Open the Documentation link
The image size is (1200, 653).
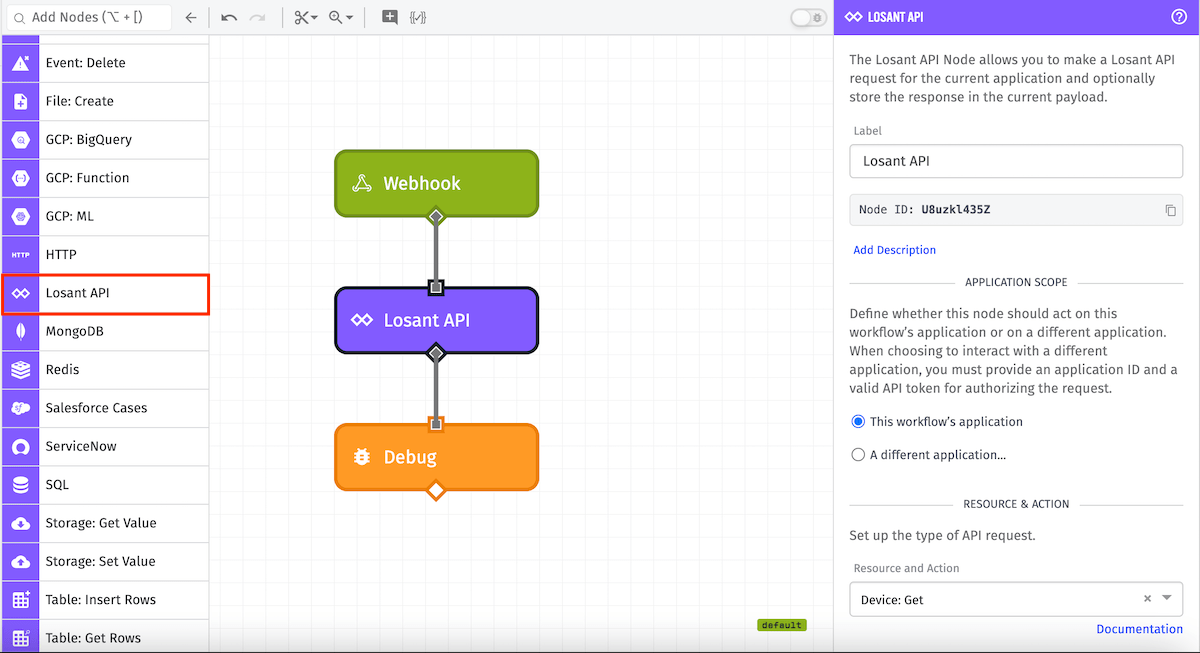coord(1139,629)
